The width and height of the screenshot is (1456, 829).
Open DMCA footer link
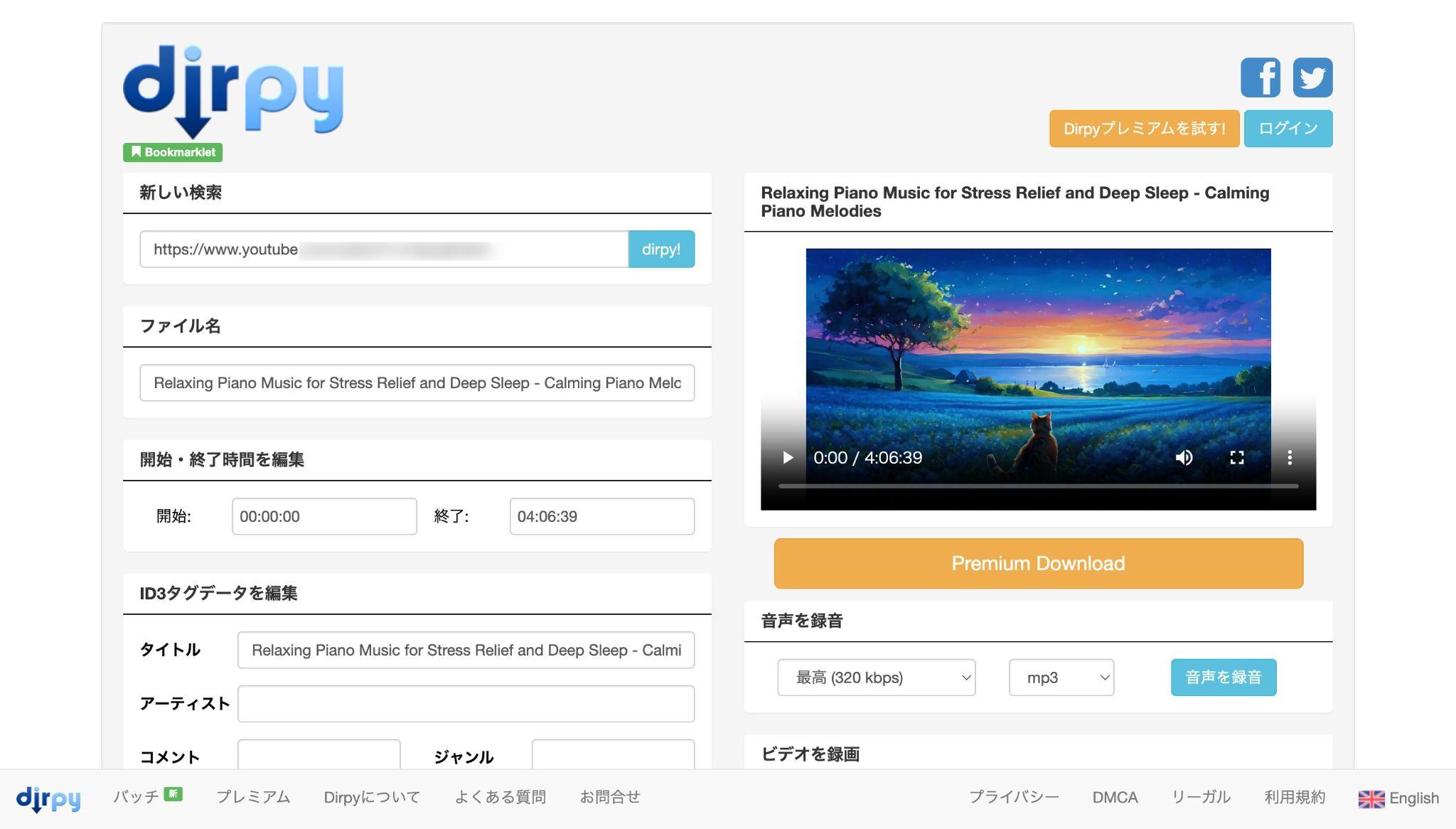coord(1115,798)
